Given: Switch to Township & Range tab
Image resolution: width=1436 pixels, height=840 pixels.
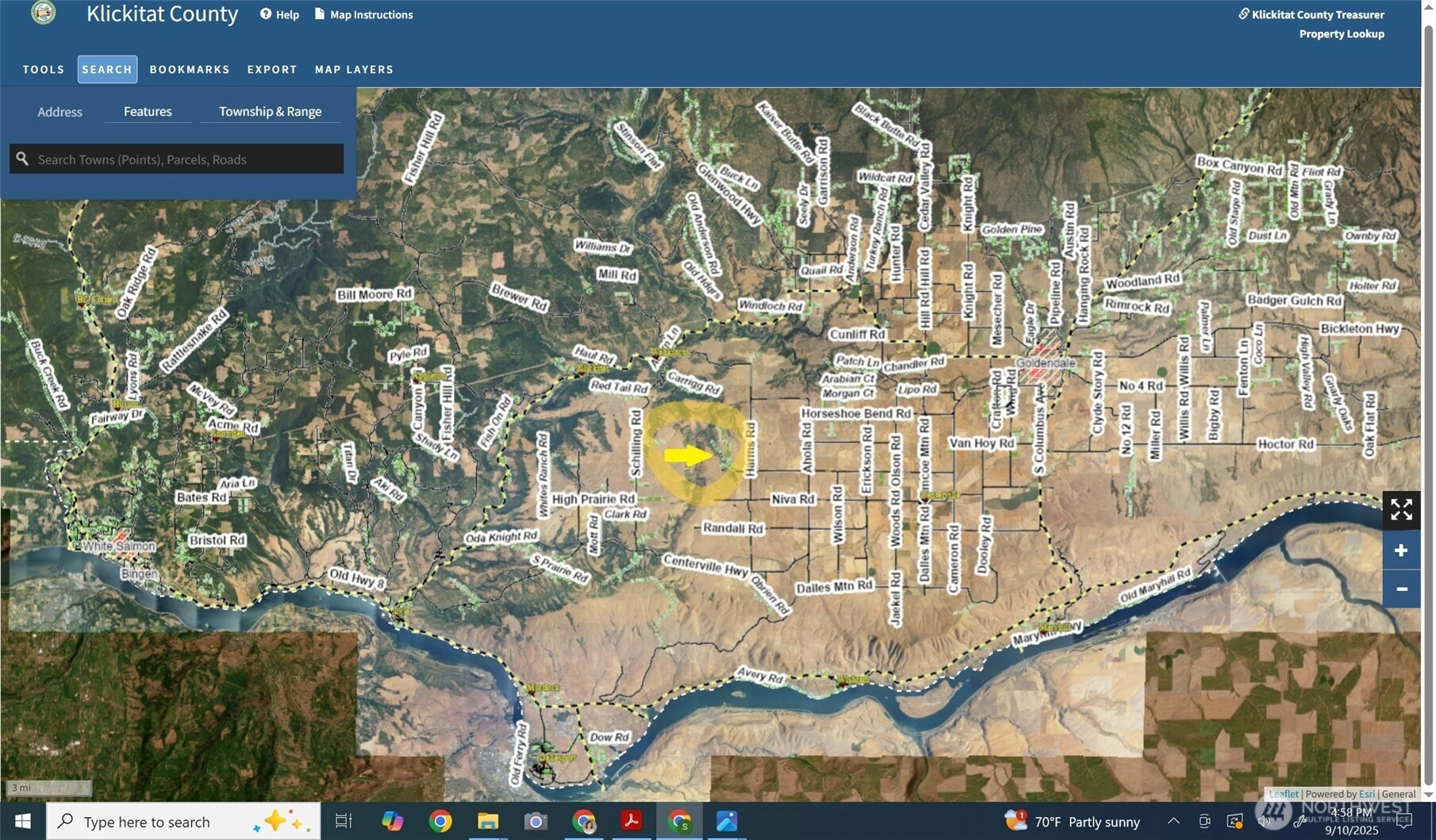Looking at the screenshot, I should pyautogui.click(x=270, y=112).
